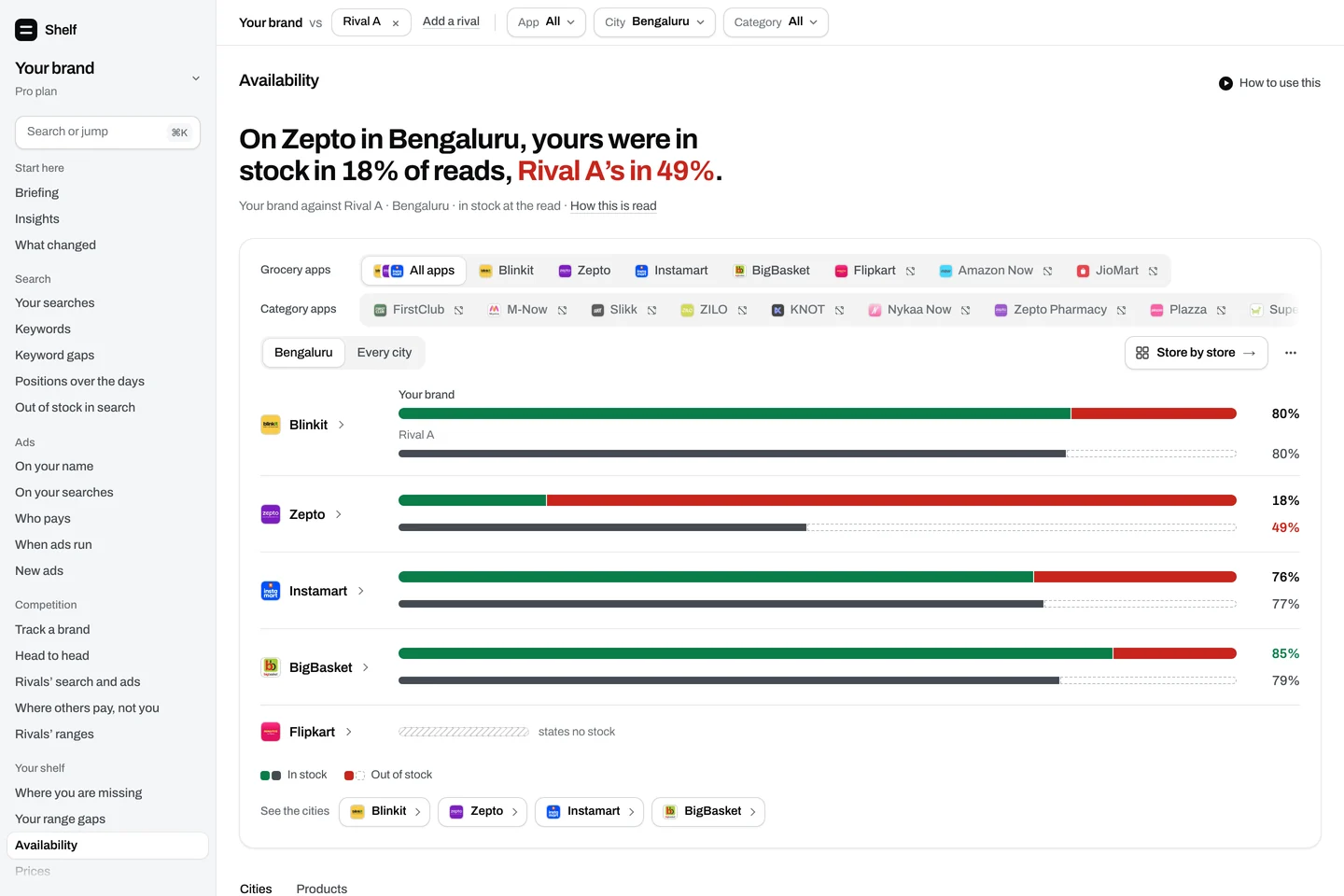1344x896 pixels.
Task: Click the Store by store button
Action: 1197,353
